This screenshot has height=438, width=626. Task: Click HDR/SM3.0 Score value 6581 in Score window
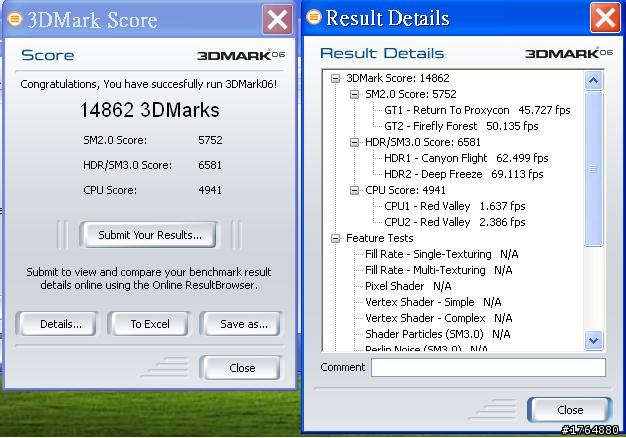[x=210, y=165]
